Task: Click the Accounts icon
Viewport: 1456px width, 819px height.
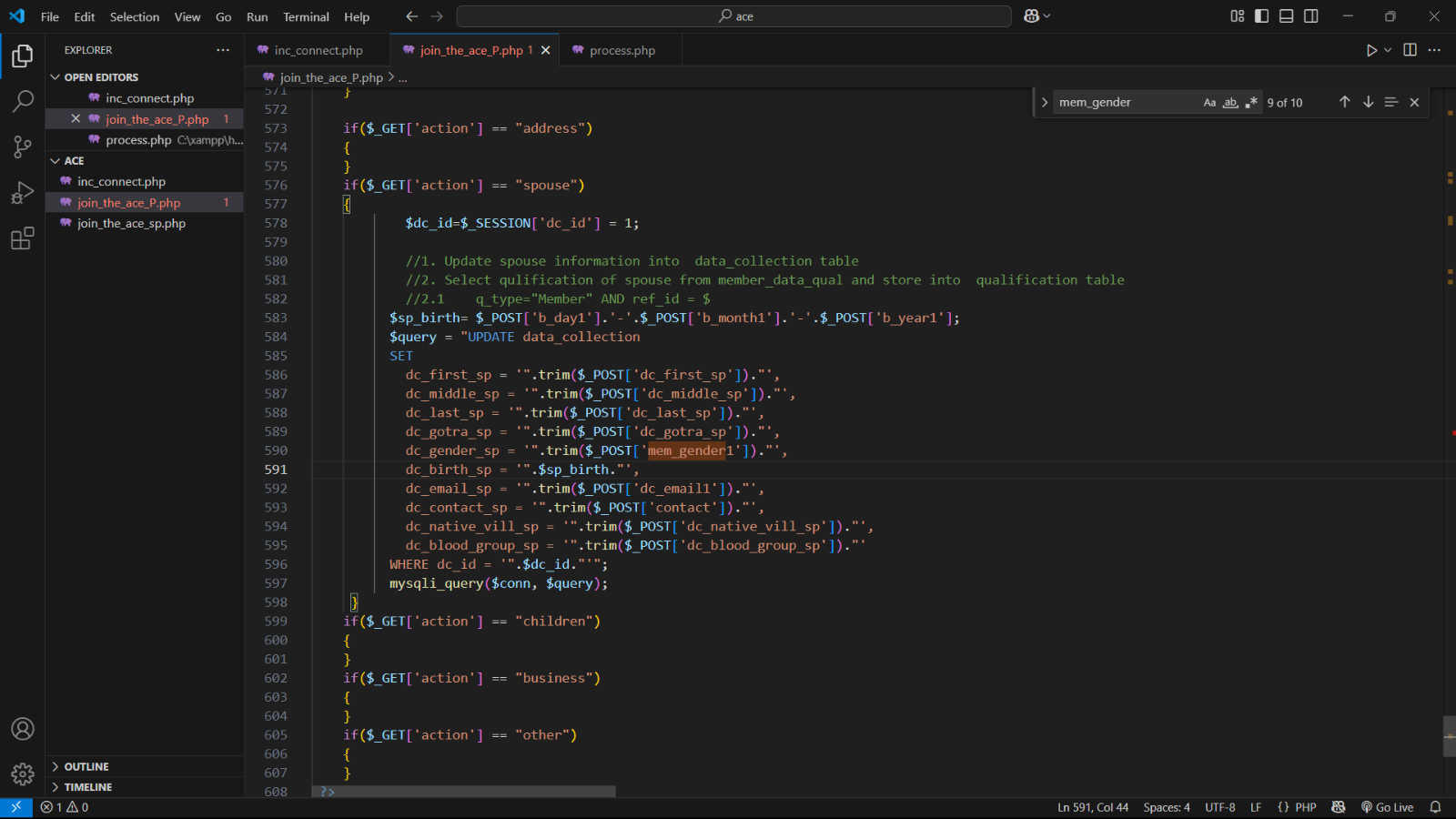Action: [x=23, y=729]
